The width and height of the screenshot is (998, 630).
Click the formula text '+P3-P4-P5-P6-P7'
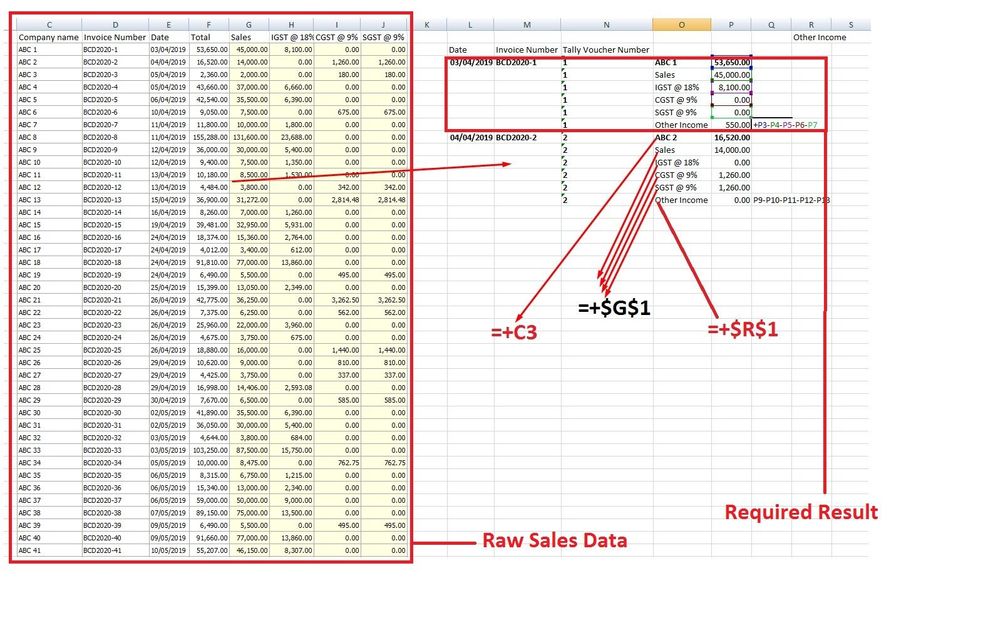(785, 125)
